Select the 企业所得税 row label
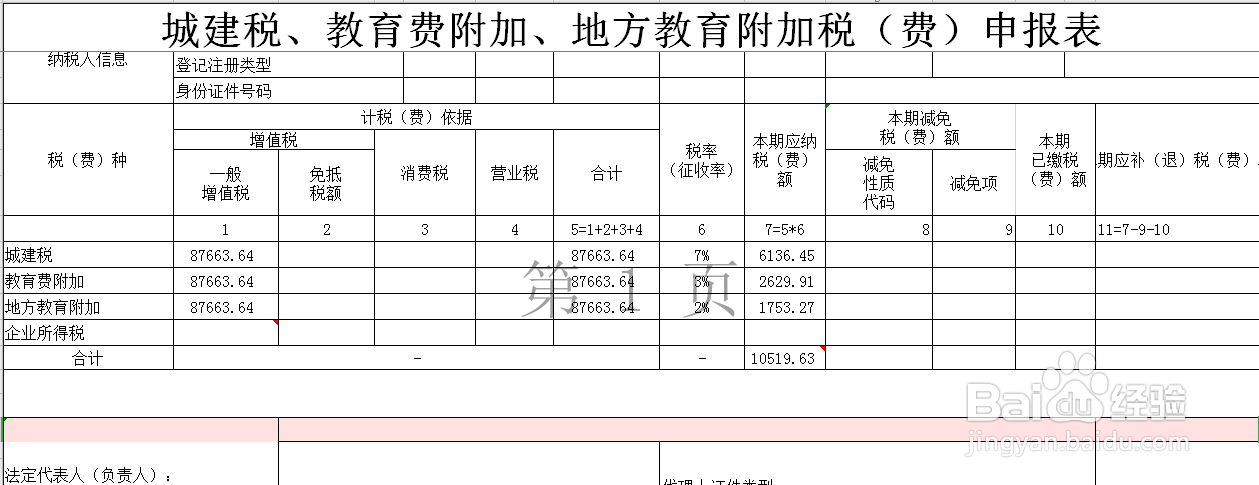Screen dimensions: 1259x485 [x=88, y=333]
